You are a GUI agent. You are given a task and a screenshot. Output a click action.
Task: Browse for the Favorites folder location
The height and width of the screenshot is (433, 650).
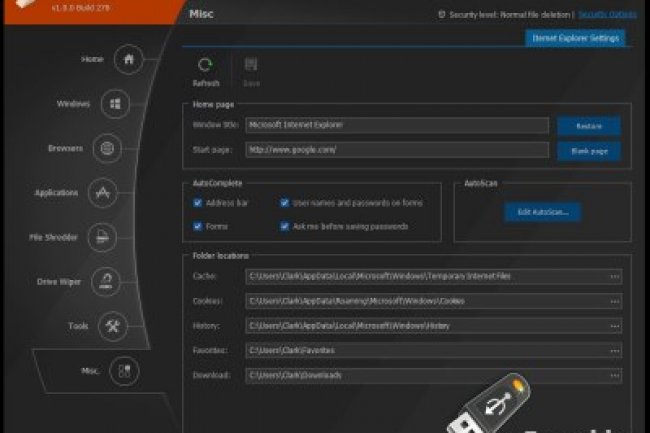point(614,351)
